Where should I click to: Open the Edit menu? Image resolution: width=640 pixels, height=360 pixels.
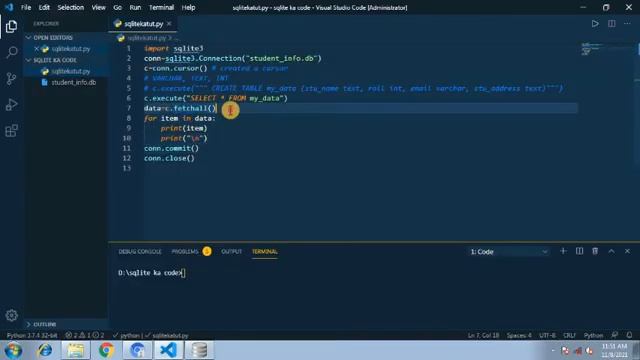coord(44,7)
